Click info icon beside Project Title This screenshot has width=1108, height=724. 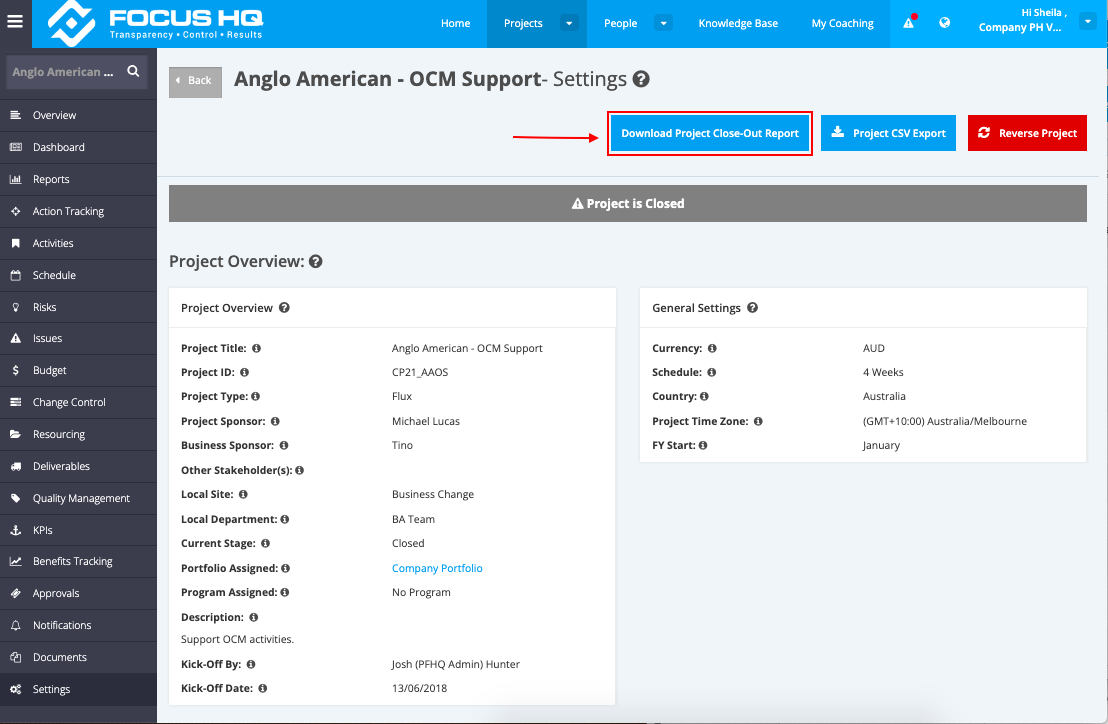click(x=257, y=348)
